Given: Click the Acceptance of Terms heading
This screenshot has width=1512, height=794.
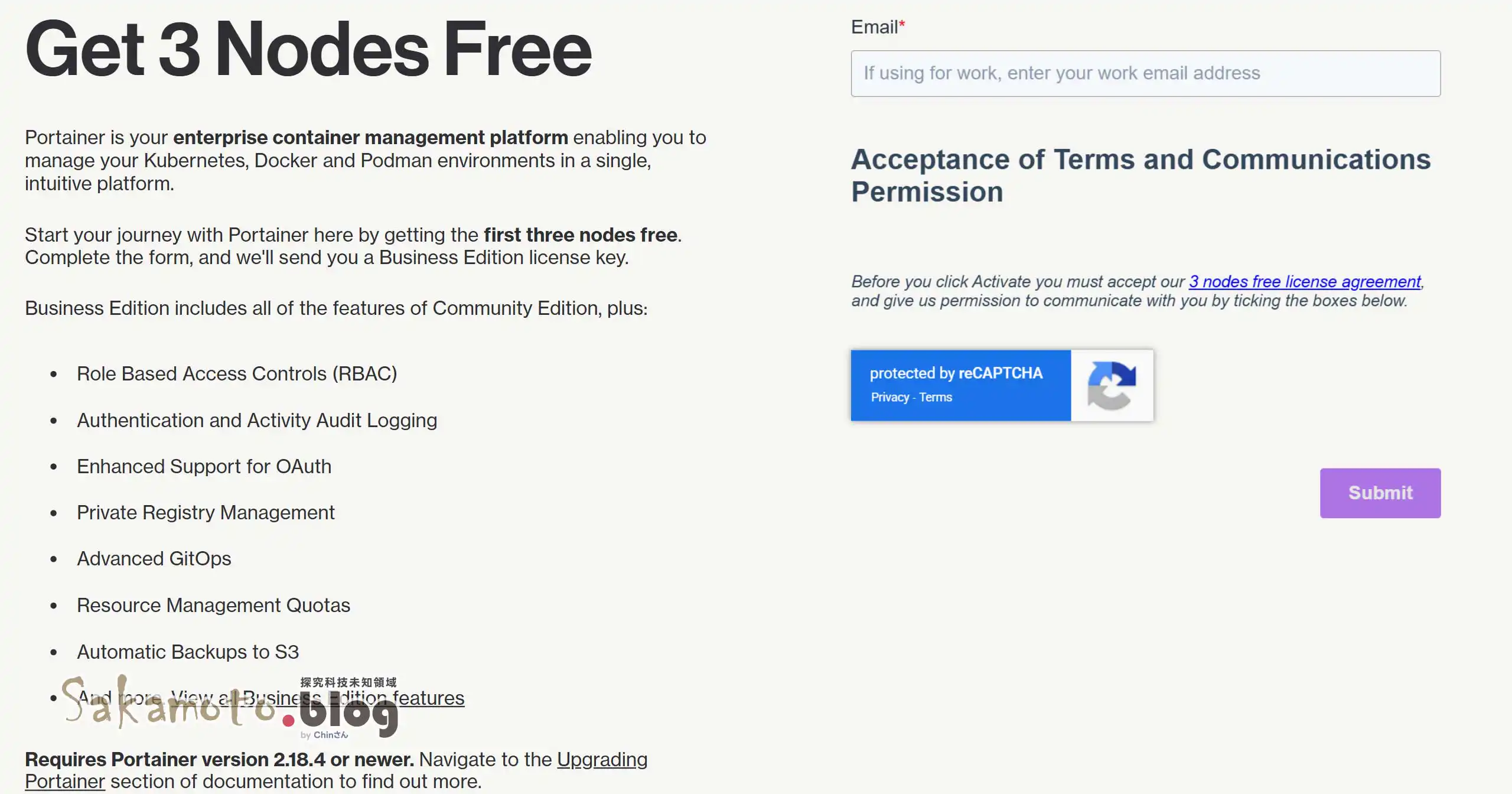Looking at the screenshot, I should tap(1140, 175).
